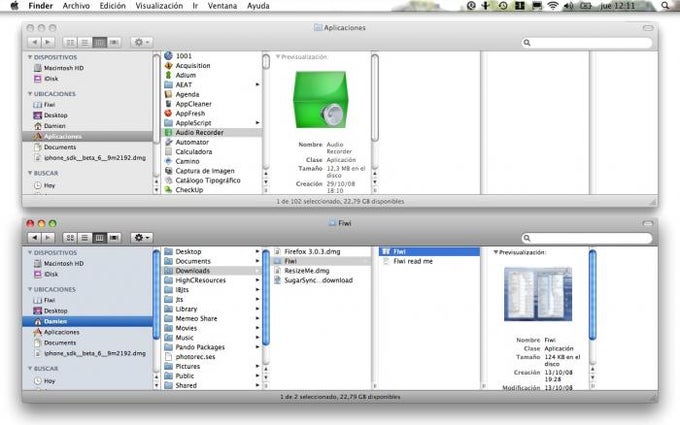
Task: Open the Ayuda menu
Action: pyautogui.click(x=258, y=6)
